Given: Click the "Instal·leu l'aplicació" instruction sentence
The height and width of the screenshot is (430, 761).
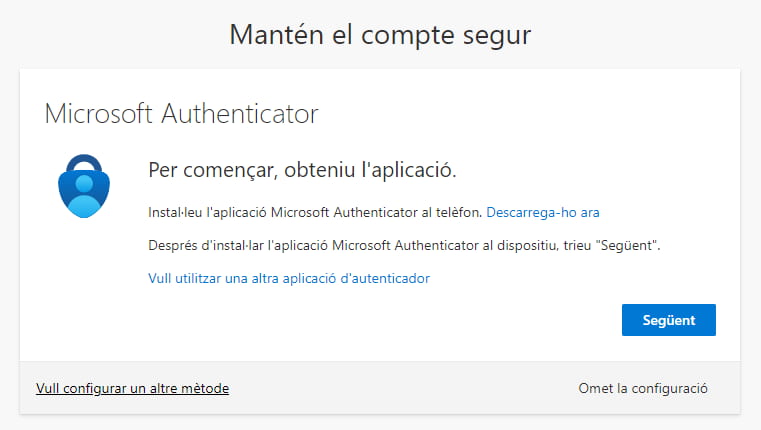Looking at the screenshot, I should (314, 212).
